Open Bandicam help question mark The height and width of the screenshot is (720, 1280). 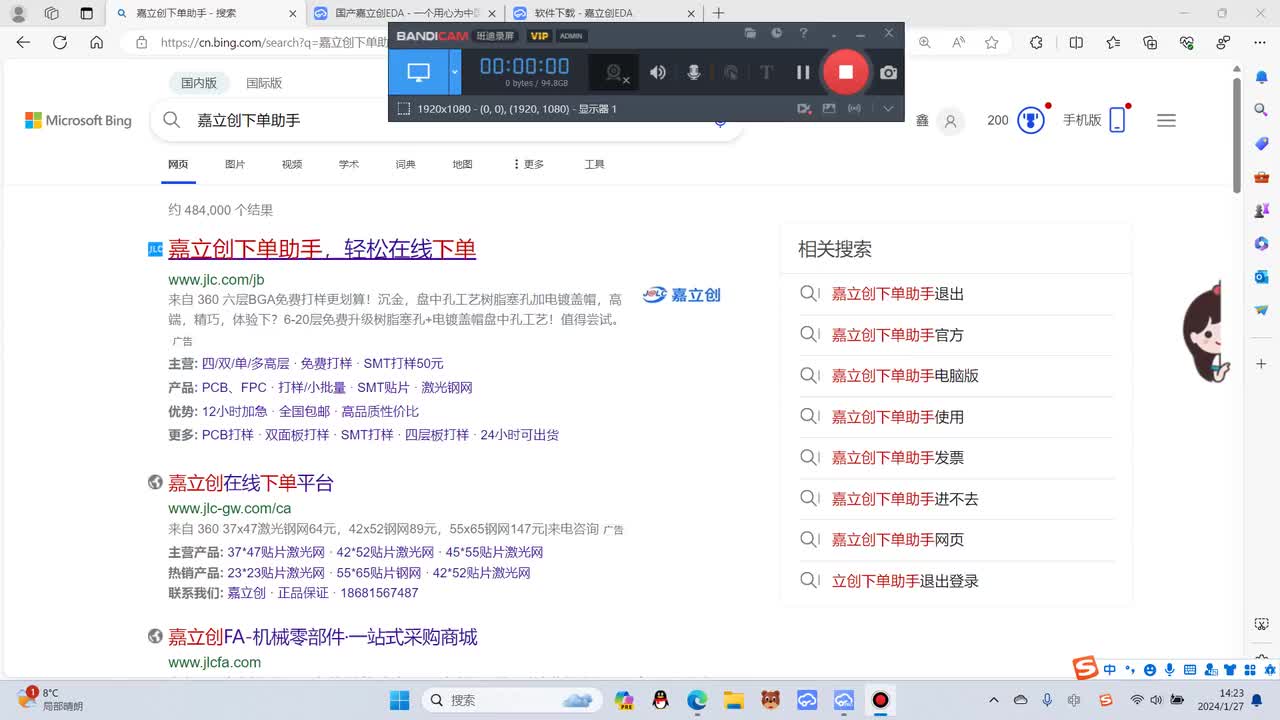(x=803, y=34)
